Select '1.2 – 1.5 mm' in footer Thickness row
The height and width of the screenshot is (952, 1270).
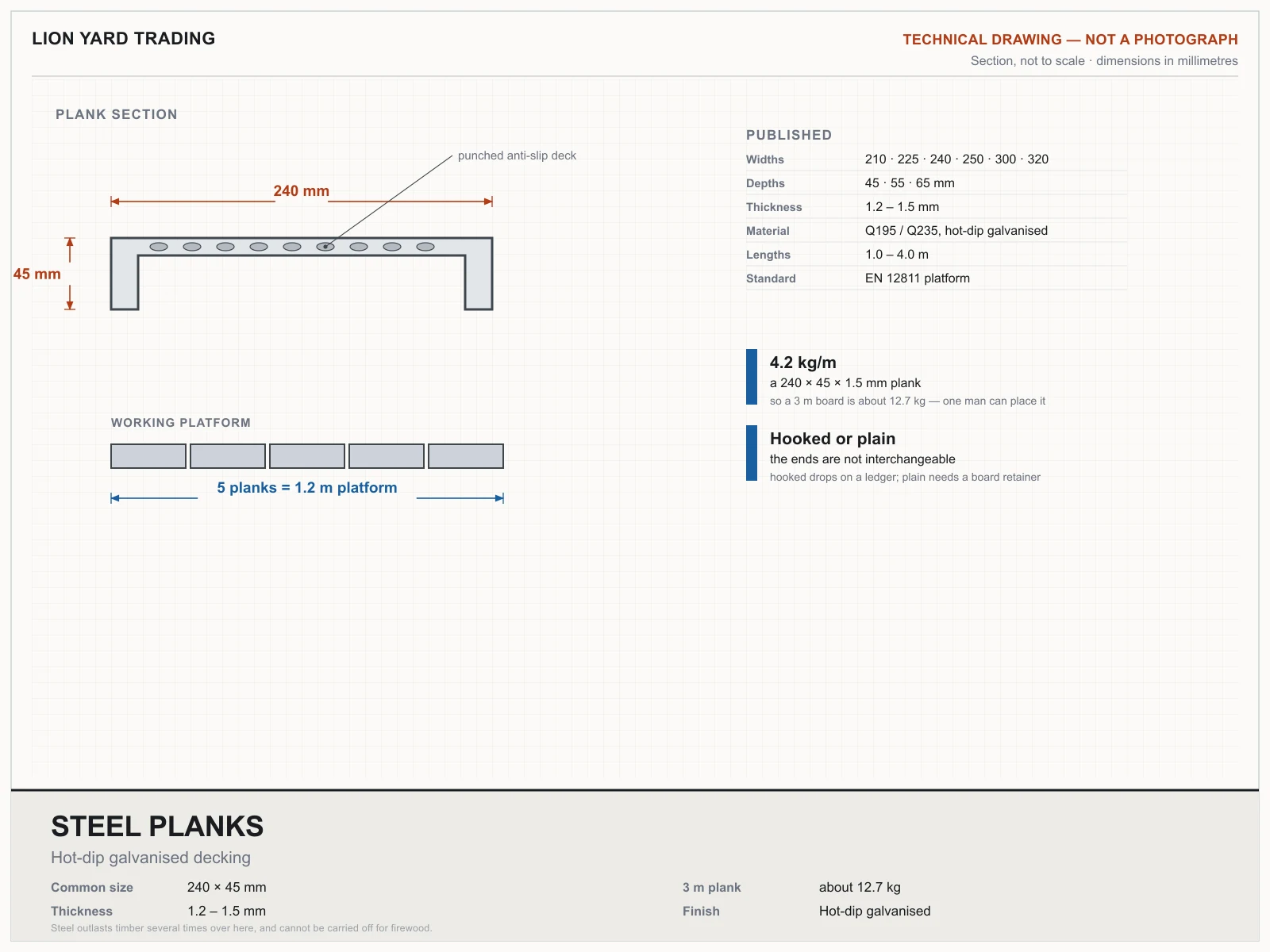(227, 912)
